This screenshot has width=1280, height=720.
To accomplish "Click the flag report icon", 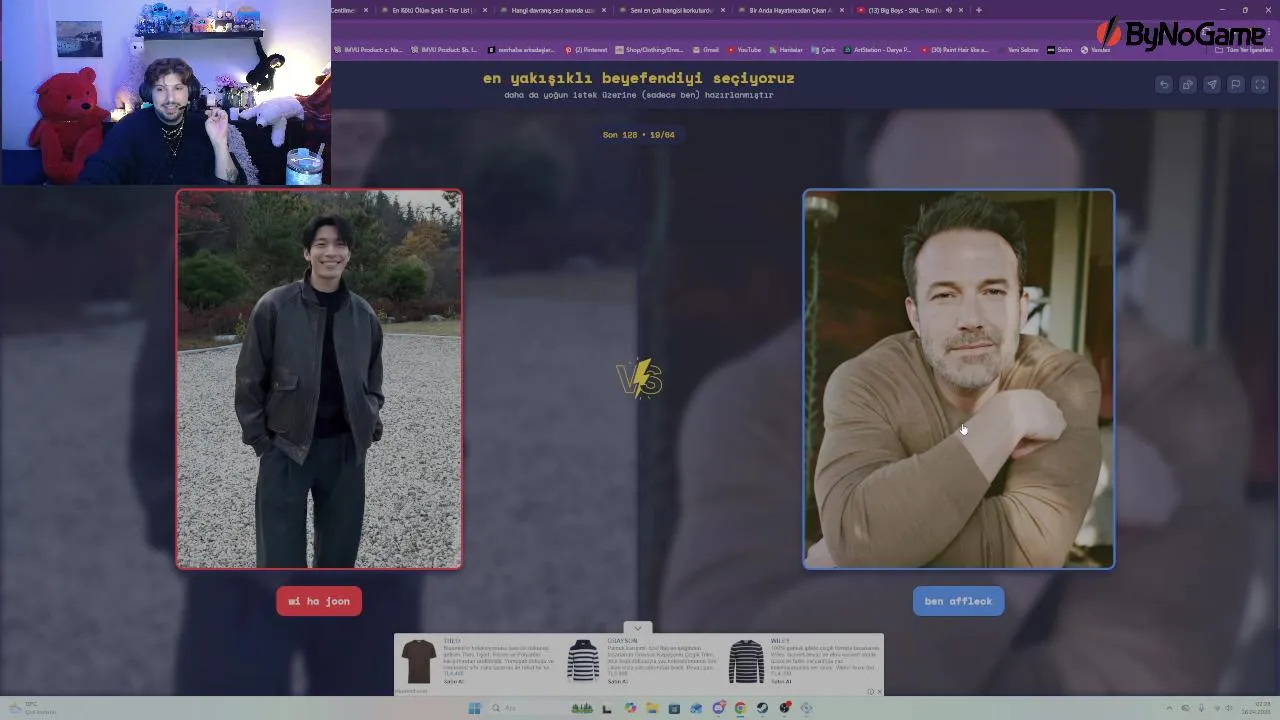I will [x=1236, y=85].
